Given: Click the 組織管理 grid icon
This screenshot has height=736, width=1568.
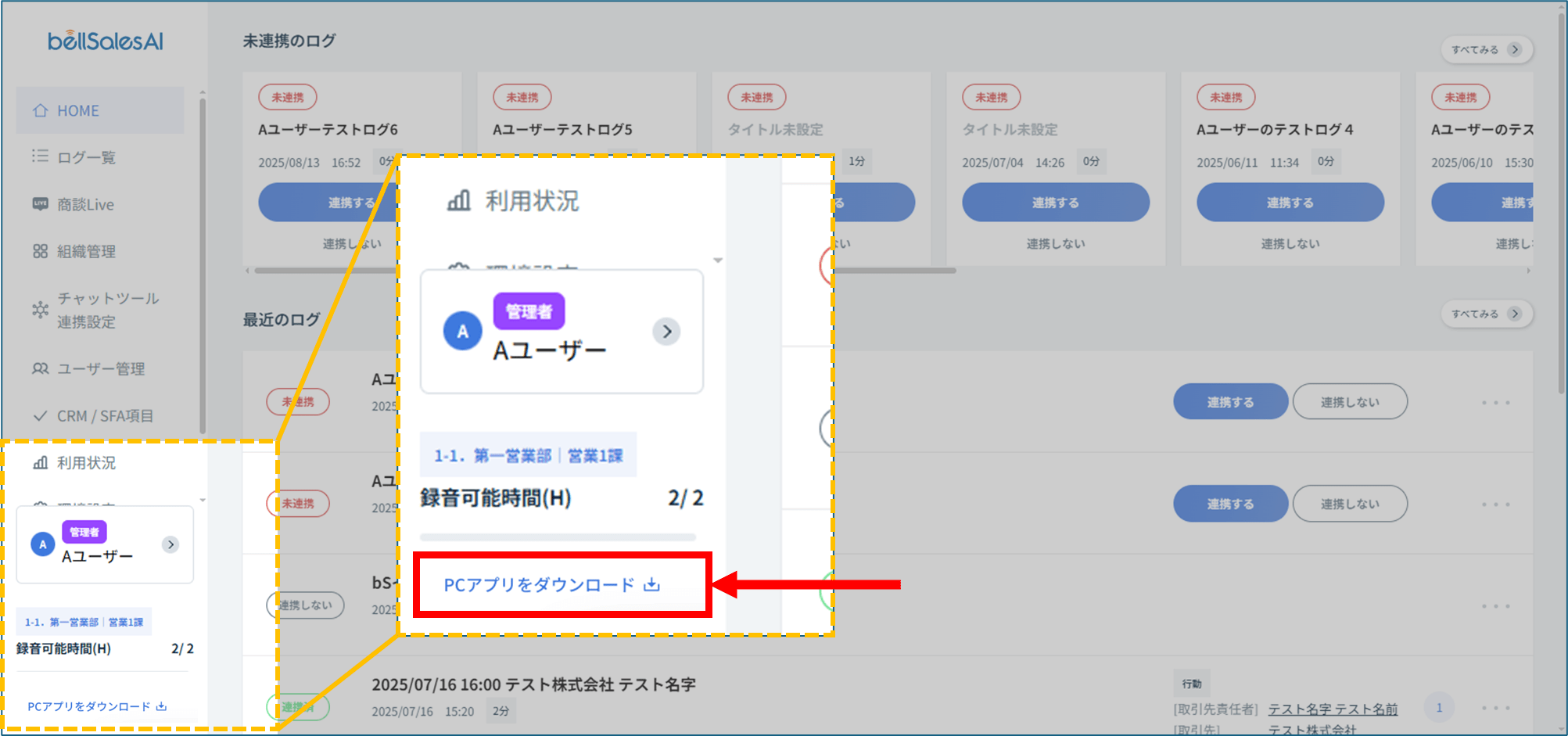Looking at the screenshot, I should [40, 251].
